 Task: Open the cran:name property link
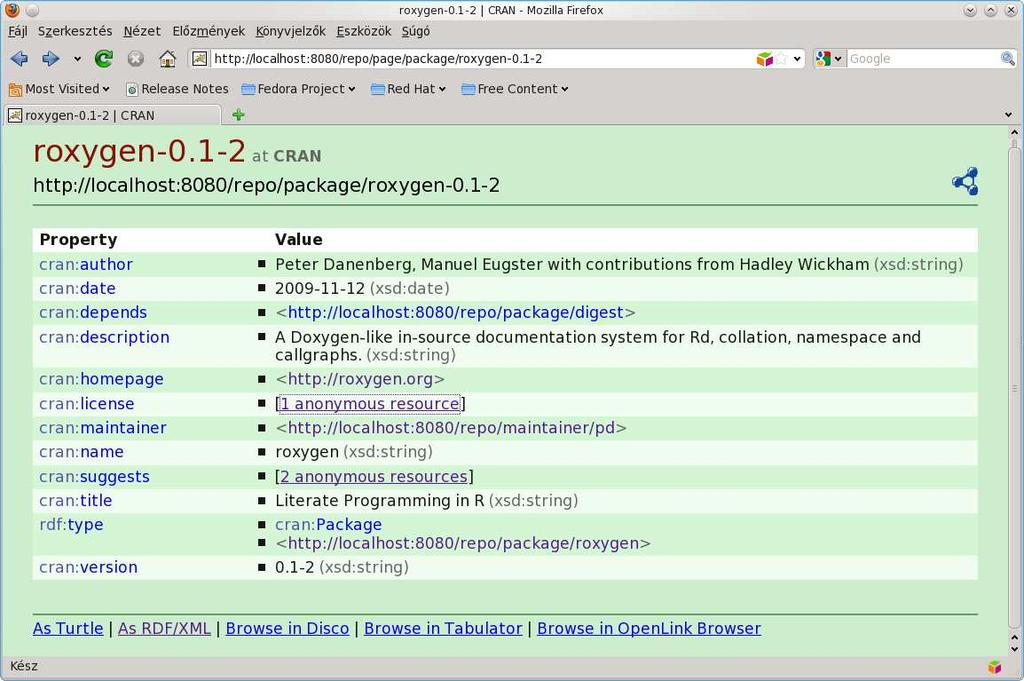tap(81, 452)
